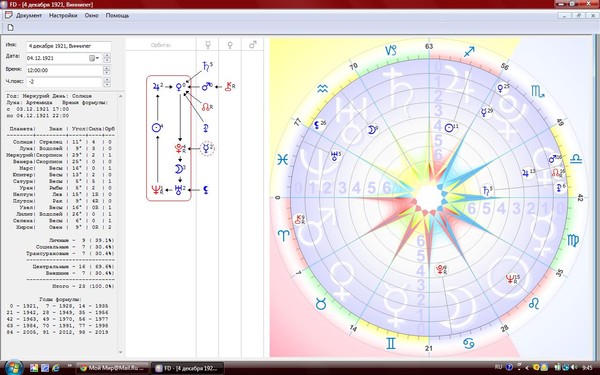Click the time input field 12:00:00

pyautogui.click(x=64, y=70)
